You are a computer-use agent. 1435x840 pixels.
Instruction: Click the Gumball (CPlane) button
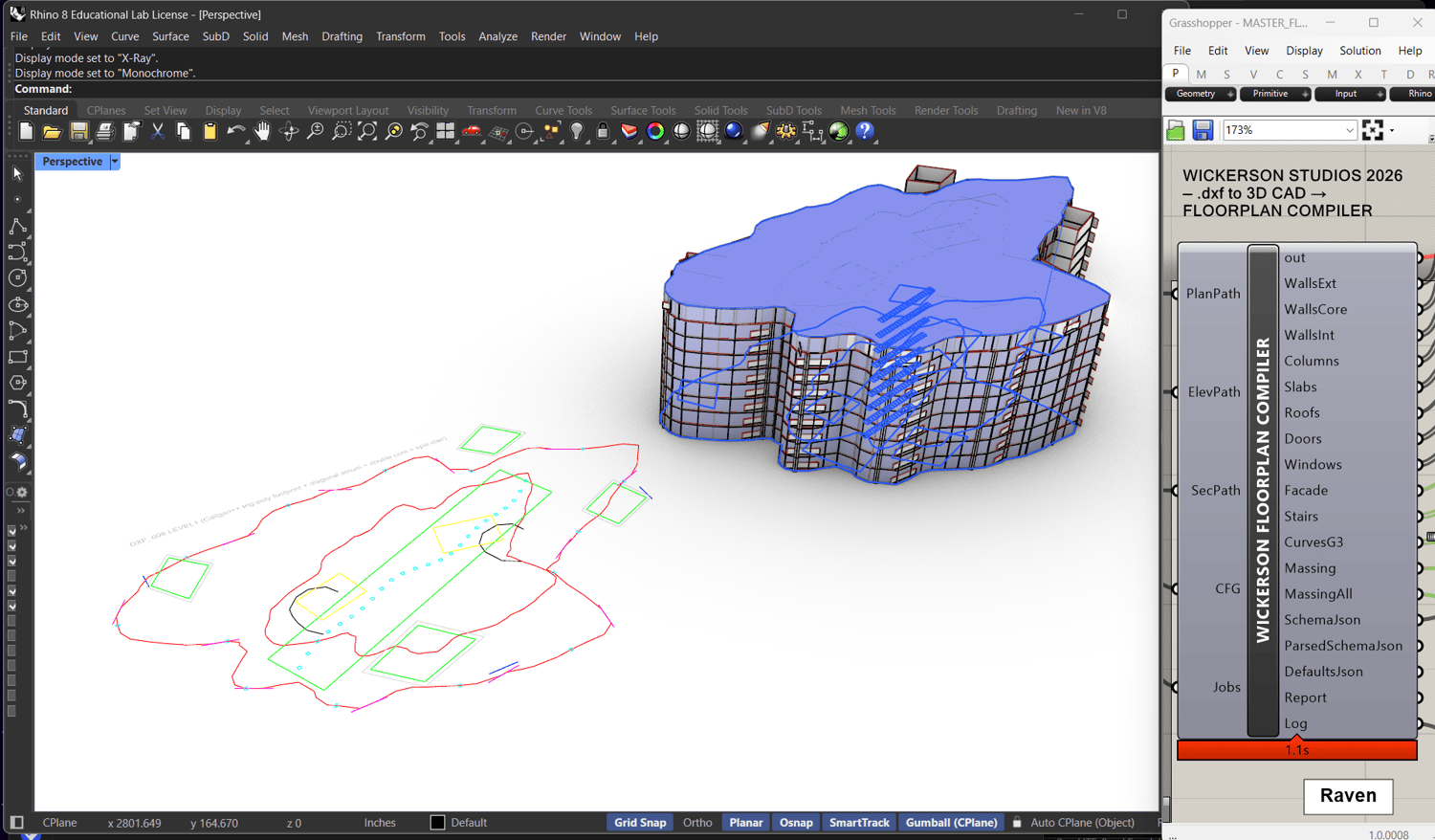click(x=951, y=823)
